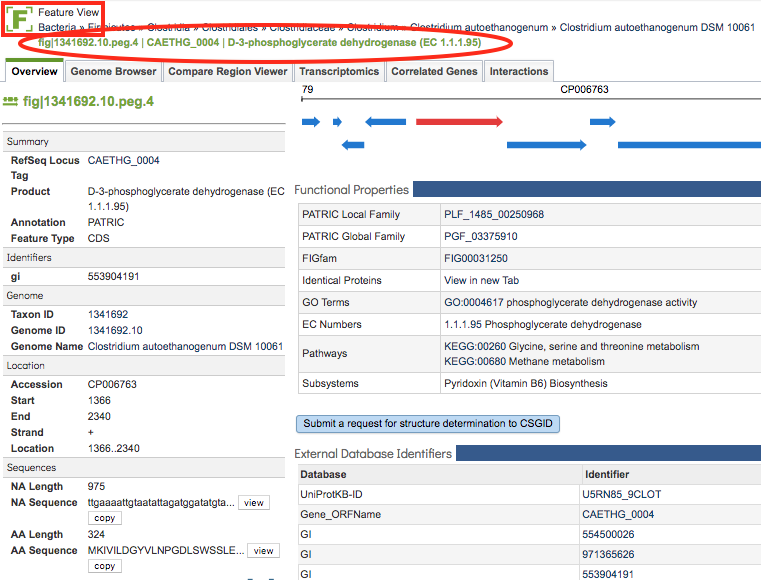Select the red gene arrow in genome viewer
Screen dimensions: 761x580
[x=459, y=121]
